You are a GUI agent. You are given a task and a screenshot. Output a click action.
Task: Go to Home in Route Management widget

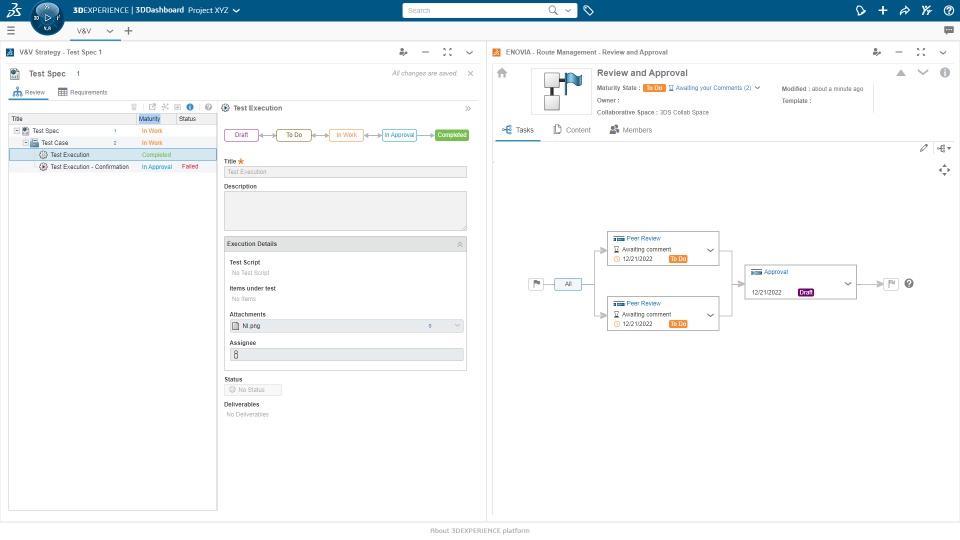pos(502,73)
